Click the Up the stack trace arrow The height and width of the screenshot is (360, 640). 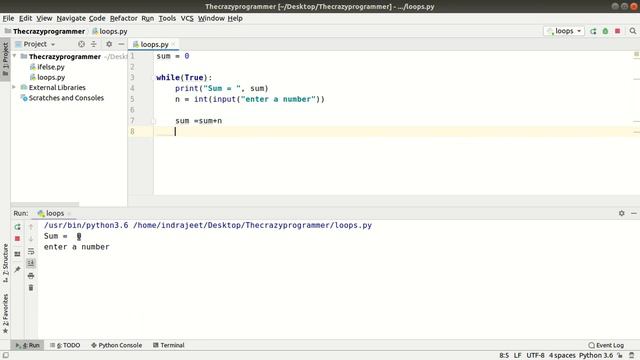pos(31,227)
